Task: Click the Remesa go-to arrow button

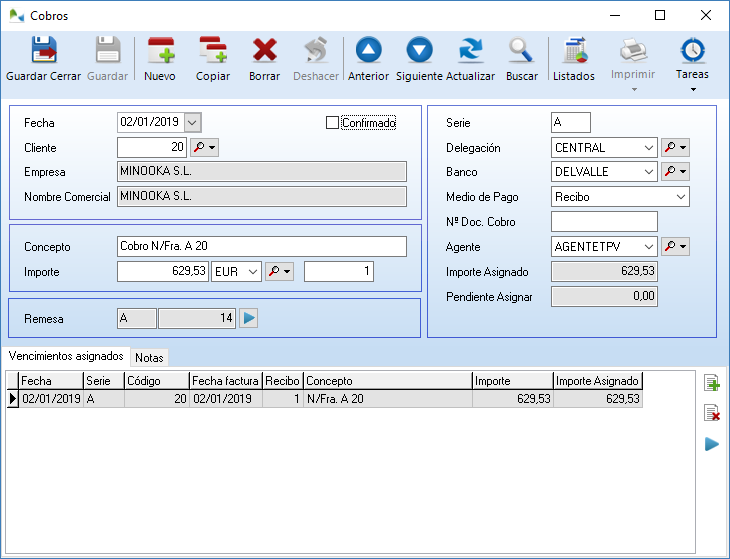Action: (x=249, y=318)
